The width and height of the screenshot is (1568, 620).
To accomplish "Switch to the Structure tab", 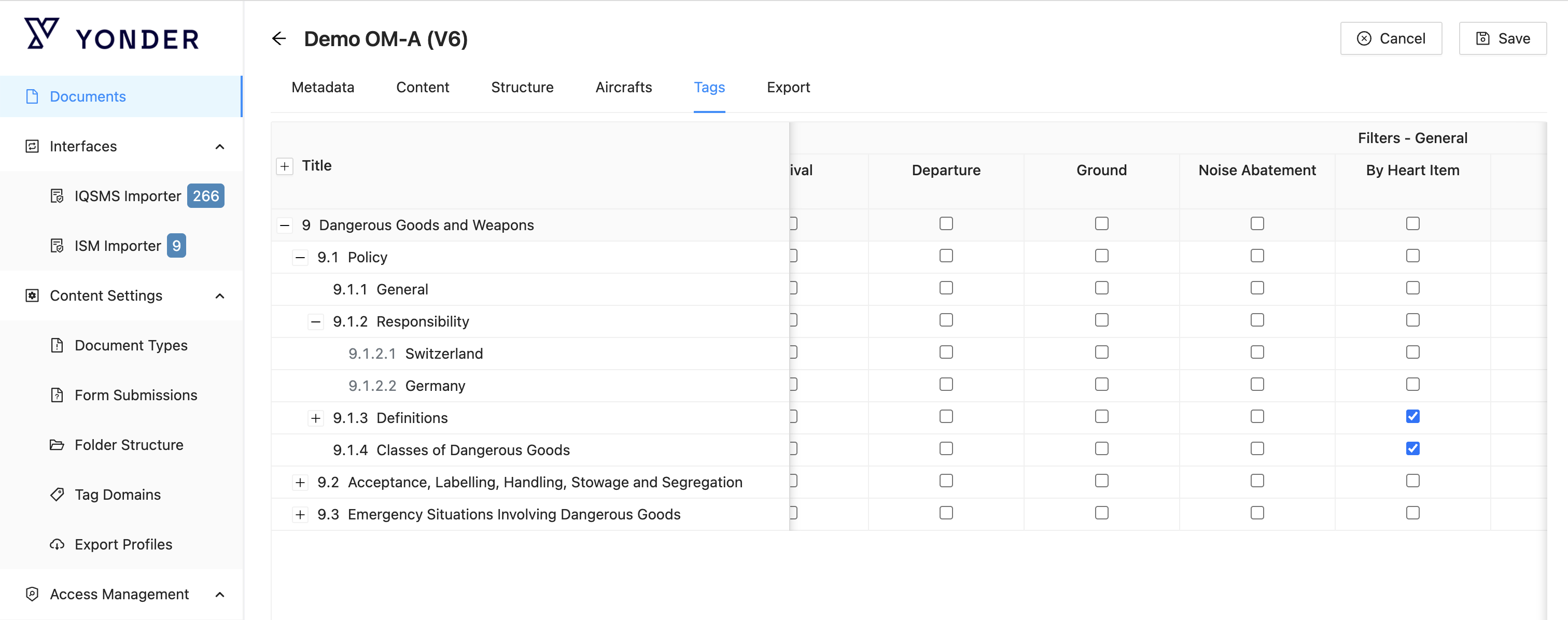I will pos(522,88).
